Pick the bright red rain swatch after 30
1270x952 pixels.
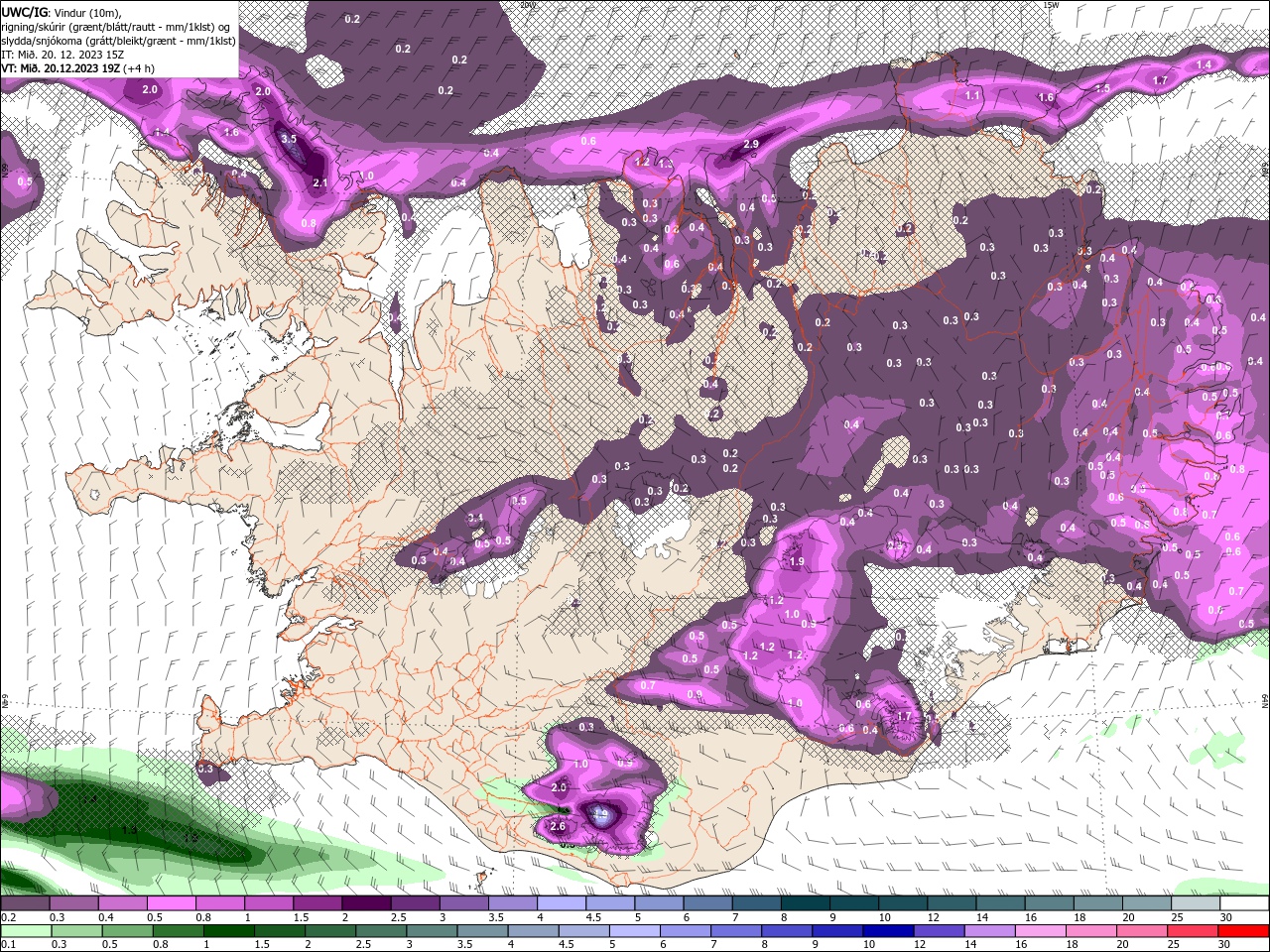tap(1243, 931)
